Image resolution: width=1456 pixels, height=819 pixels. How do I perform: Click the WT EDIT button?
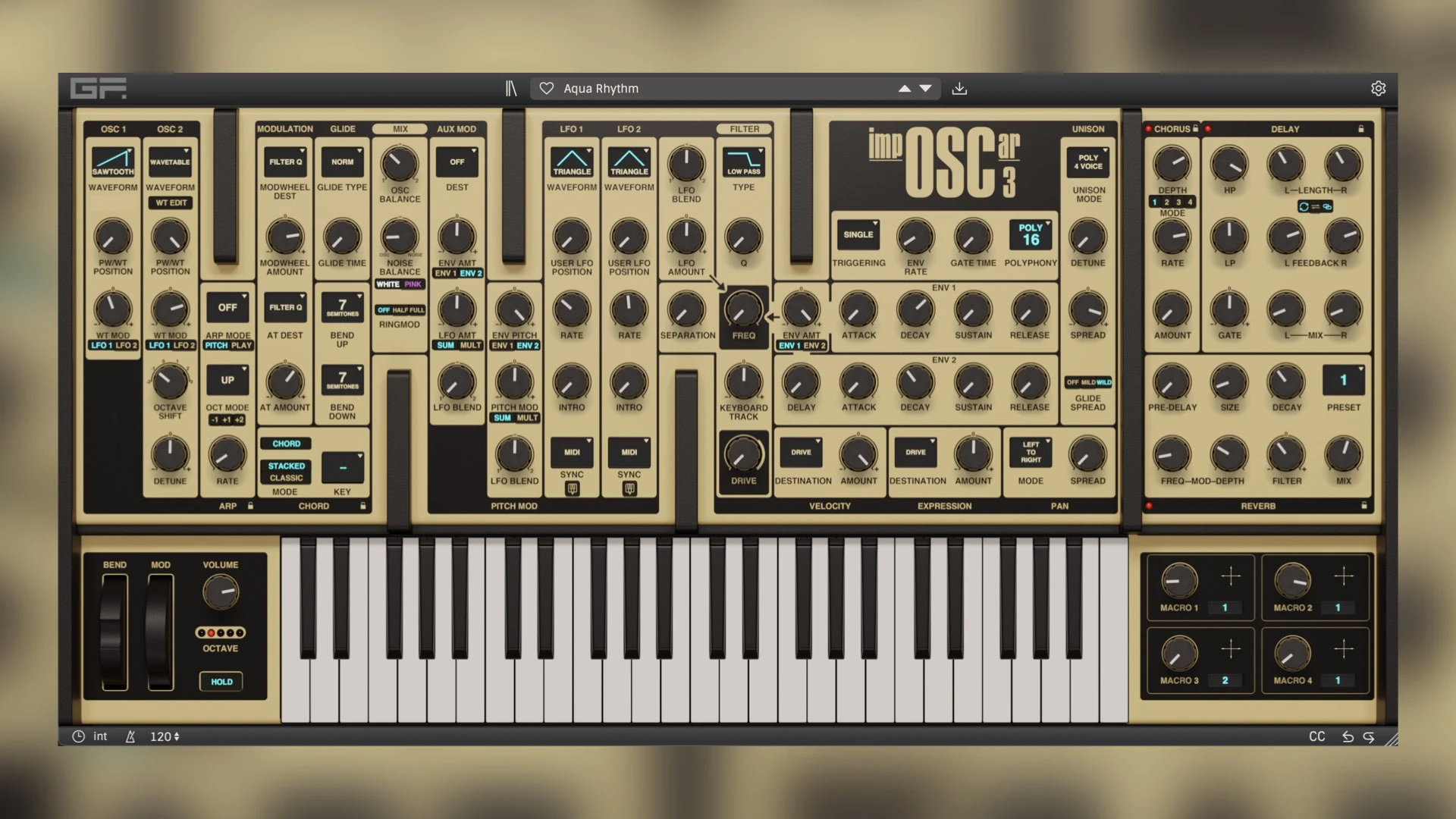[x=171, y=202]
